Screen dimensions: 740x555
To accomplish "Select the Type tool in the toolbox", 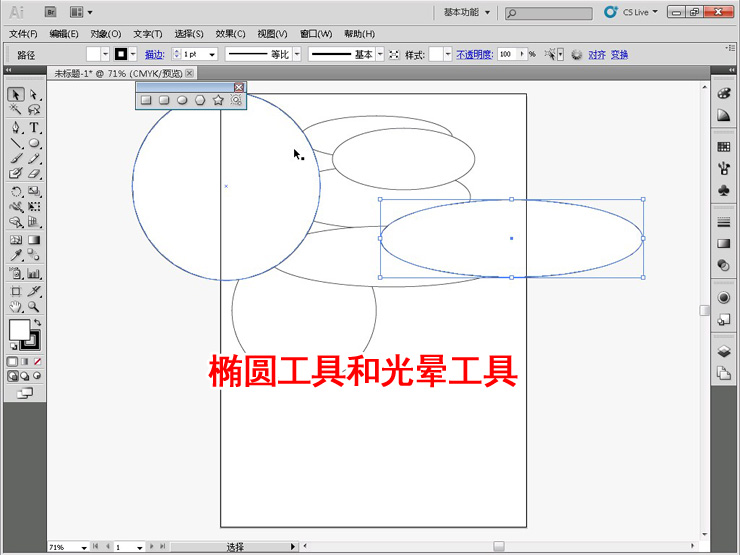I will (34, 128).
